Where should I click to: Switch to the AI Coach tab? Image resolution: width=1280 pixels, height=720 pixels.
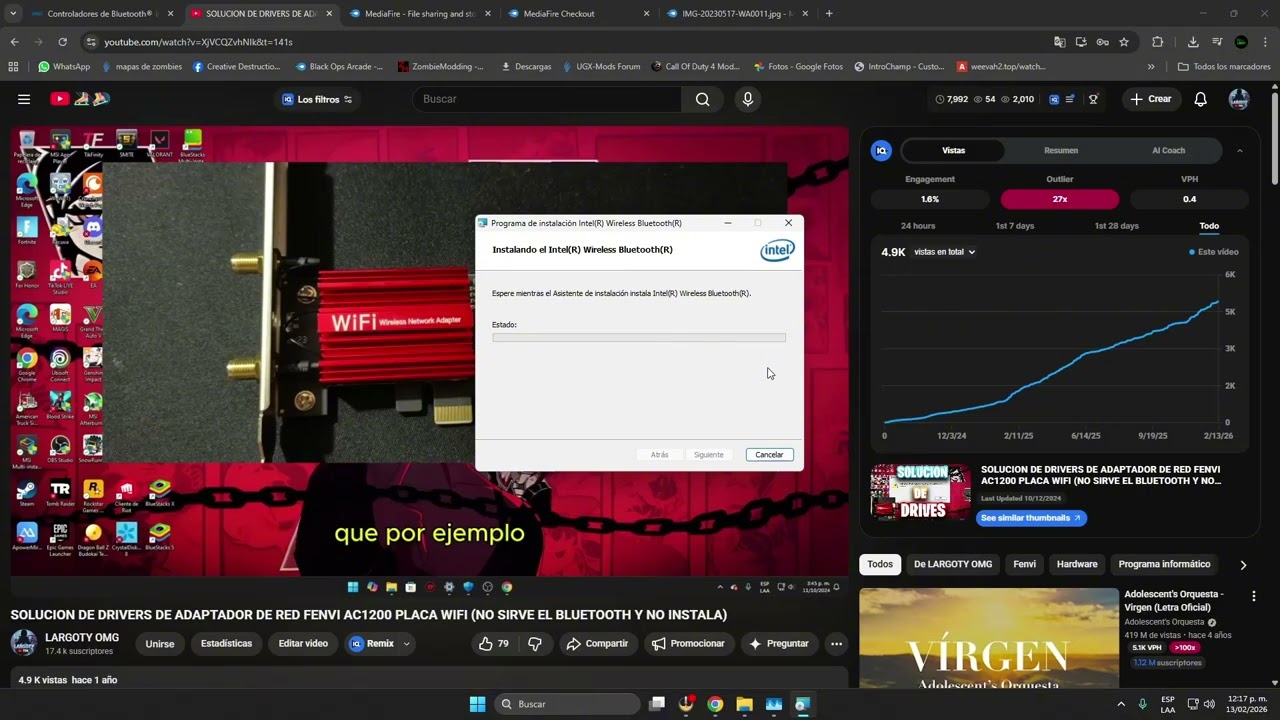(x=1168, y=150)
